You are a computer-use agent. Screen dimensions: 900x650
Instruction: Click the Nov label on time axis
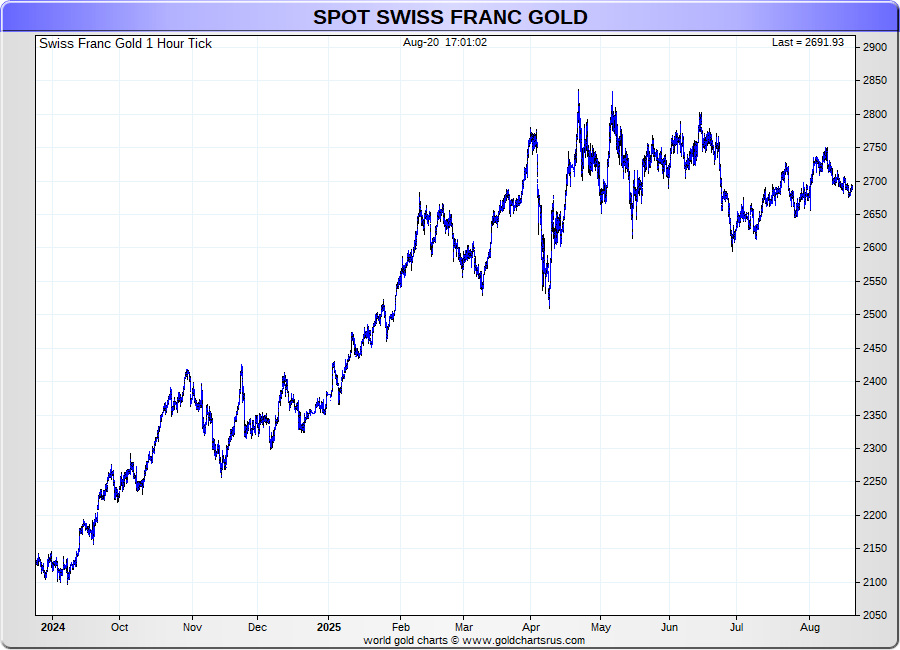point(192,627)
